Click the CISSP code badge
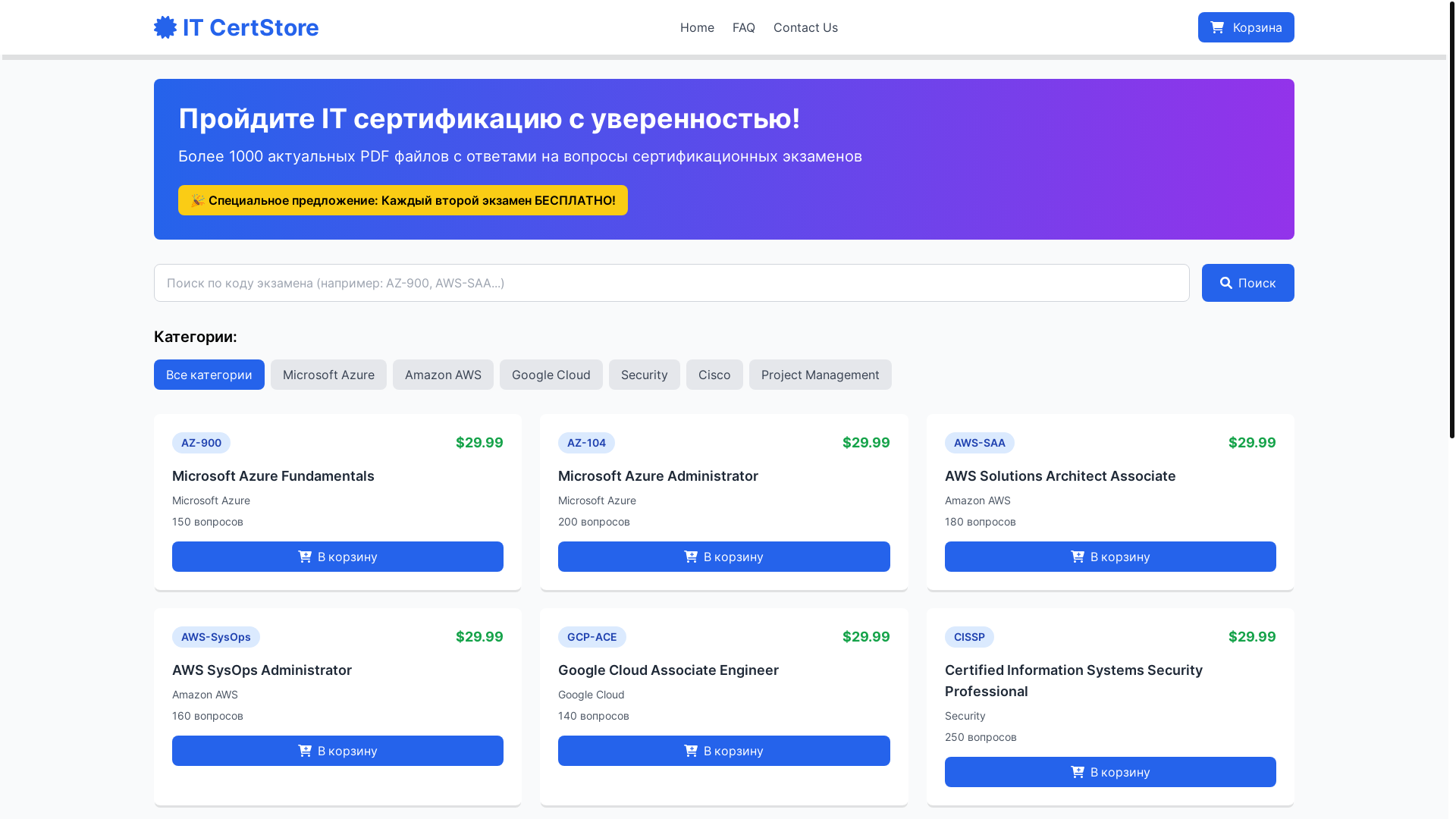 [969, 637]
